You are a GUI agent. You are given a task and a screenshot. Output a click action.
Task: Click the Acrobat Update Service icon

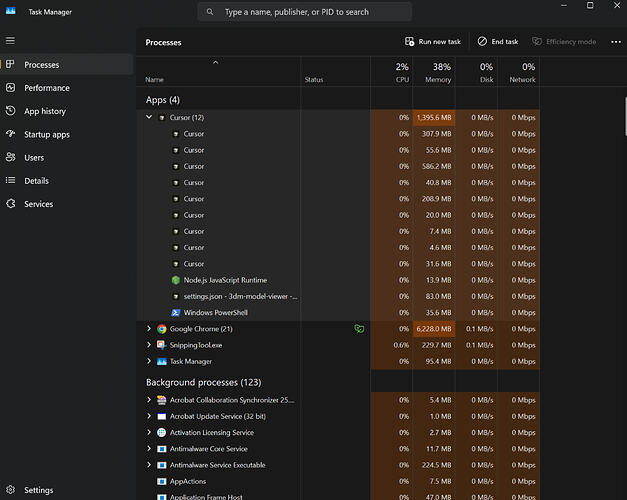[x=162, y=416]
